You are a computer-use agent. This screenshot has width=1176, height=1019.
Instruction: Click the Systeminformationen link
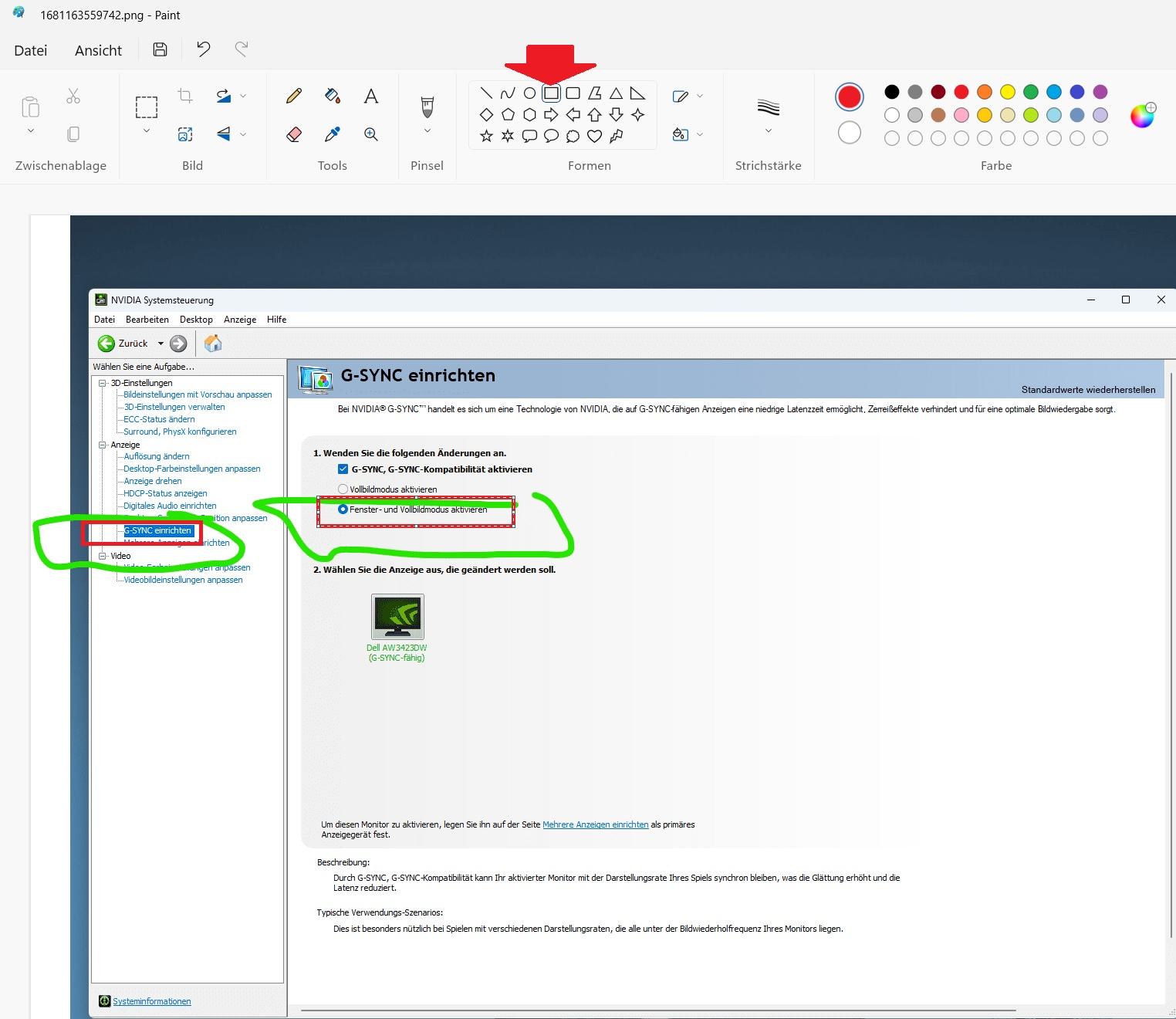[152, 1001]
